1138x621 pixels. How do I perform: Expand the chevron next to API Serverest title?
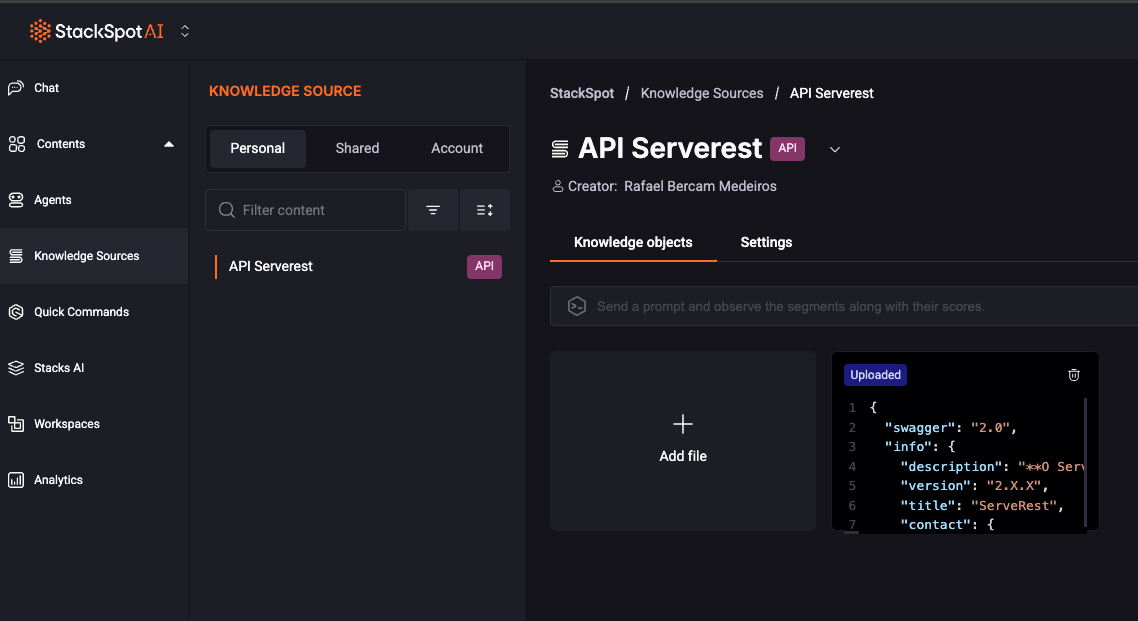click(x=835, y=149)
